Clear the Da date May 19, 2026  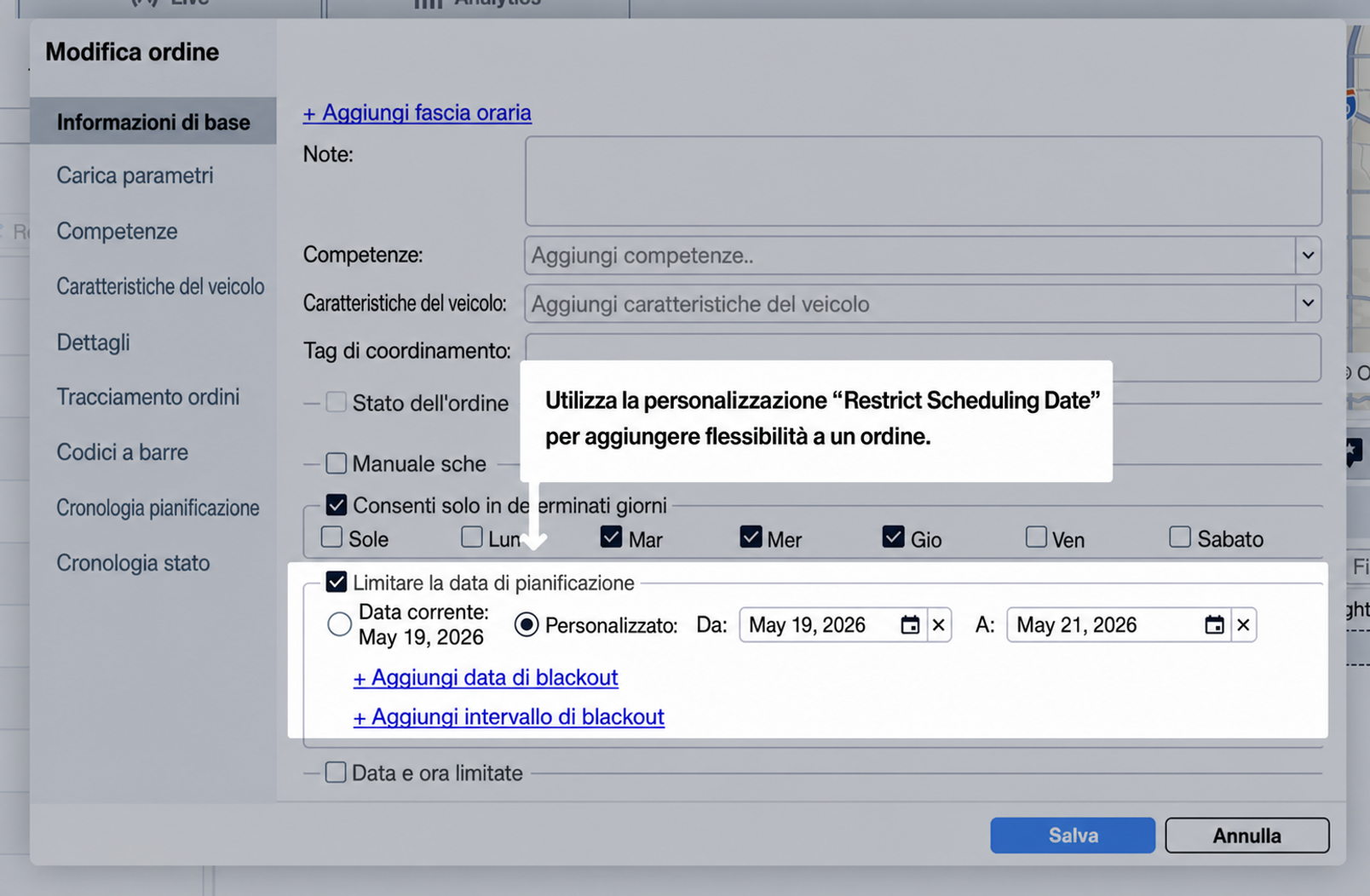tap(938, 625)
